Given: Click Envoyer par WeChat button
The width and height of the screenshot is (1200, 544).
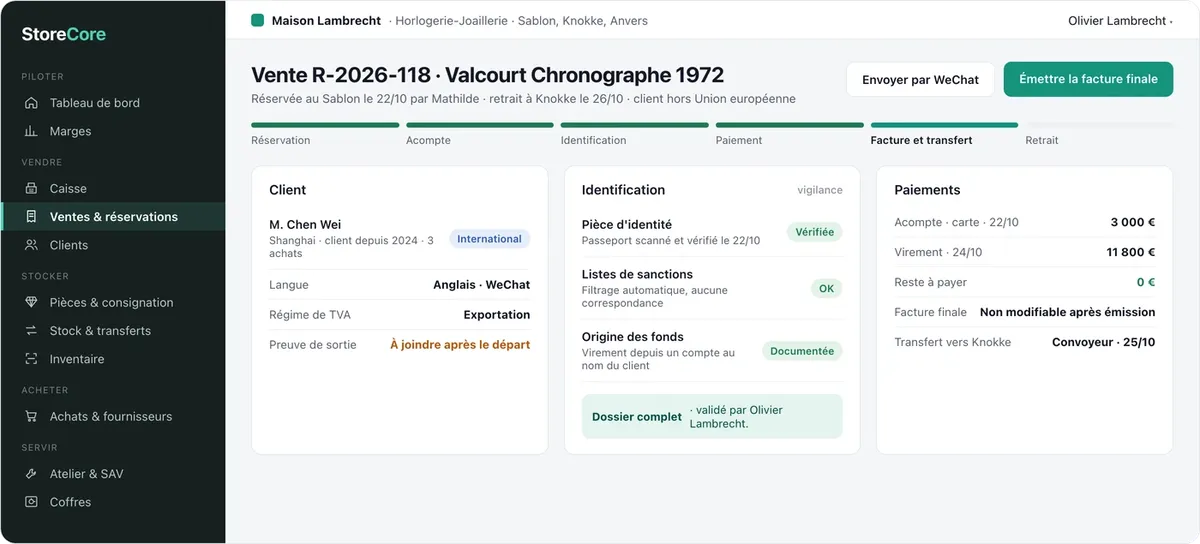Looking at the screenshot, I should 920,80.
